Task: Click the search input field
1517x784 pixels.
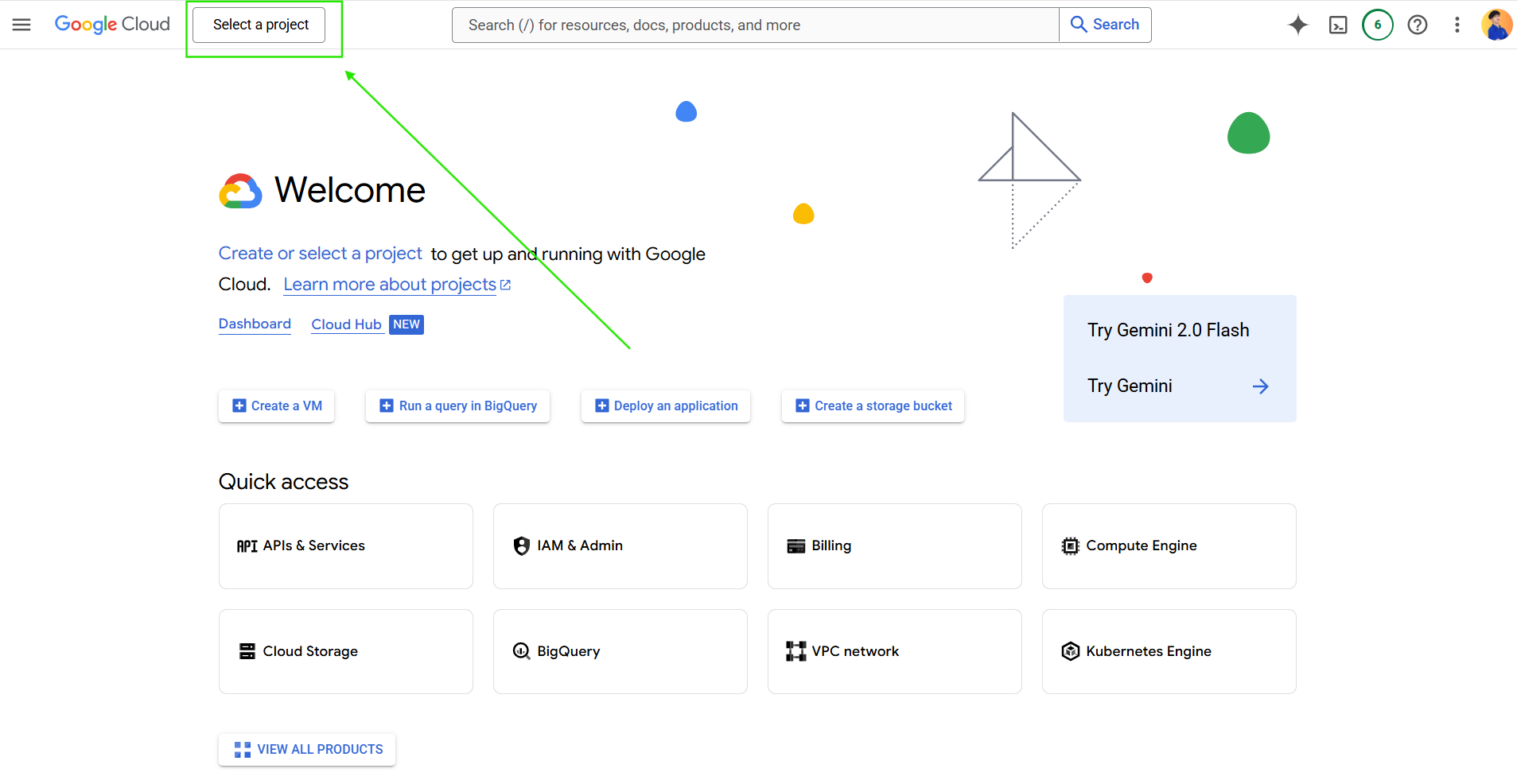Action: click(x=754, y=25)
